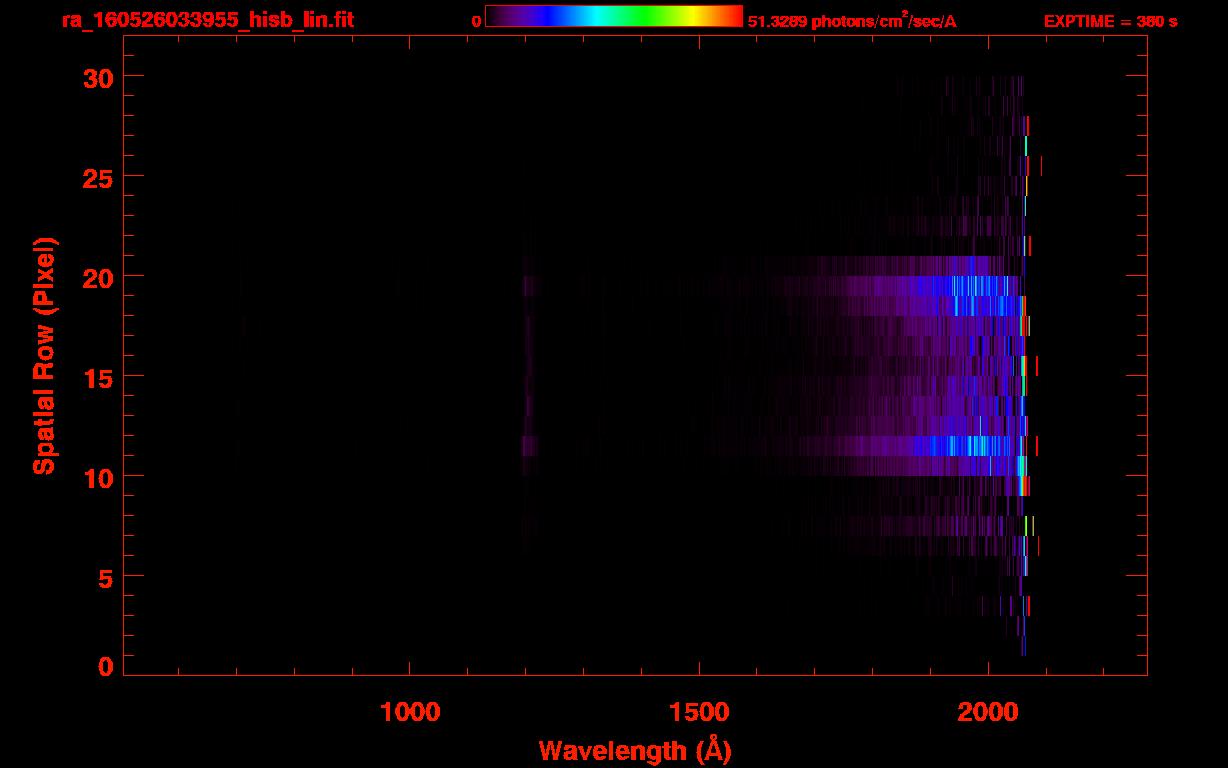Click the color bar minimum value 0
1228x768 pixels.
pyautogui.click(x=476, y=21)
